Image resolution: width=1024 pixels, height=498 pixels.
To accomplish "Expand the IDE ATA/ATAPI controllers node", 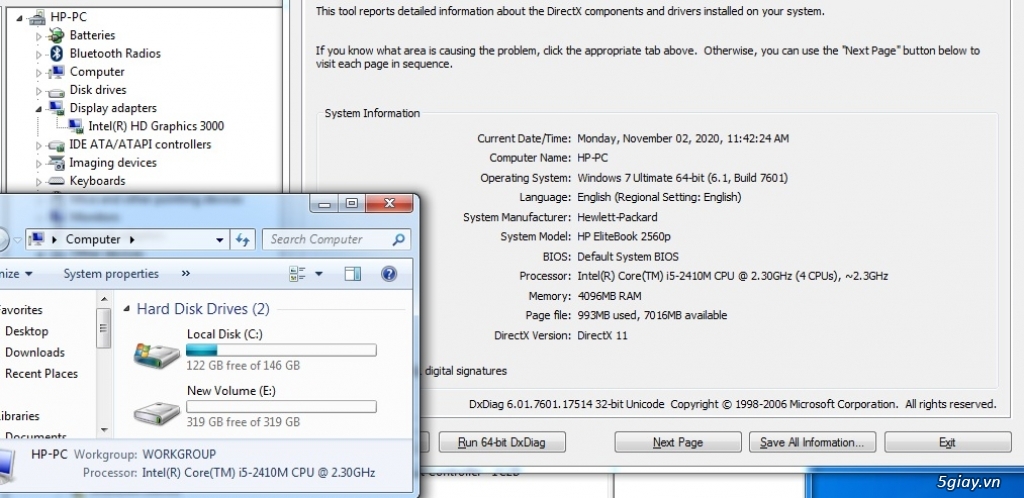I will pyautogui.click(x=39, y=146).
